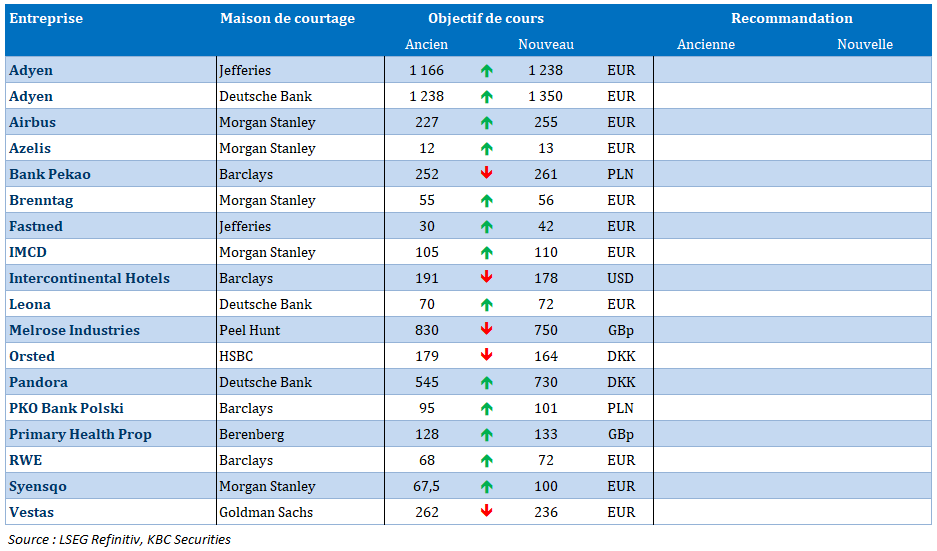Click the green up arrow in RWE row
Viewport: 937px width, 551px height.
click(x=486, y=461)
